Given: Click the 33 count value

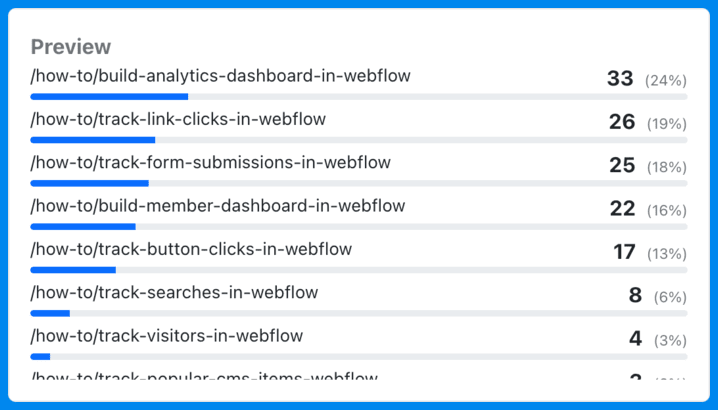Looking at the screenshot, I should pos(620,79).
